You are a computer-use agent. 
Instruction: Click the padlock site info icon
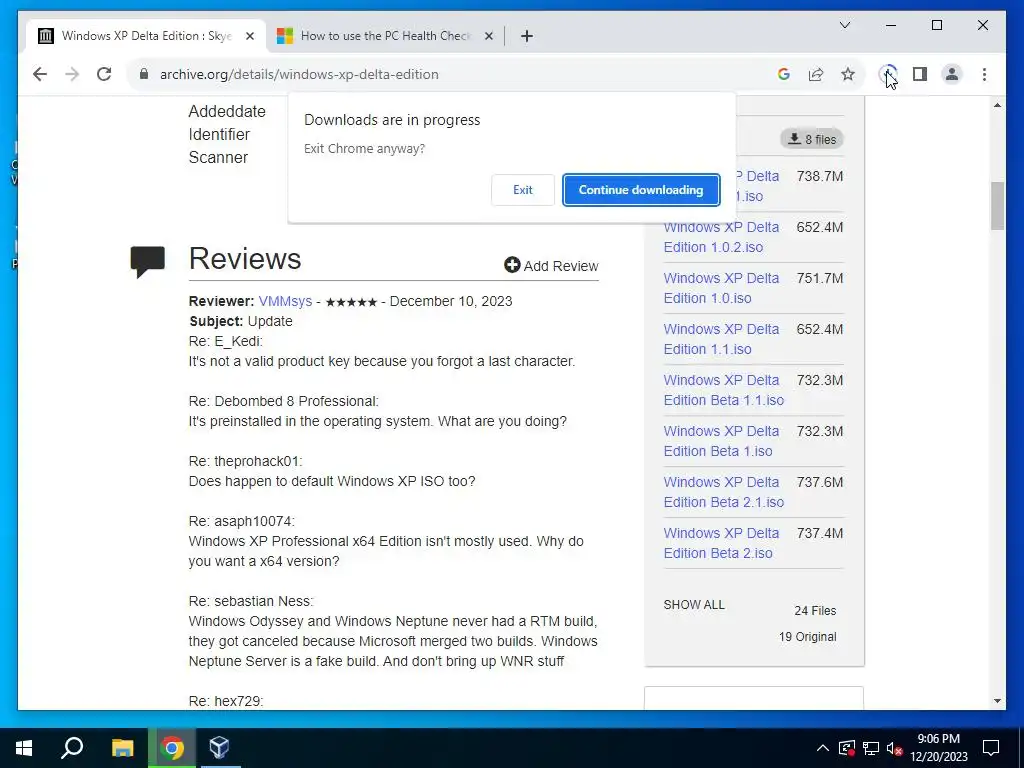tap(144, 74)
